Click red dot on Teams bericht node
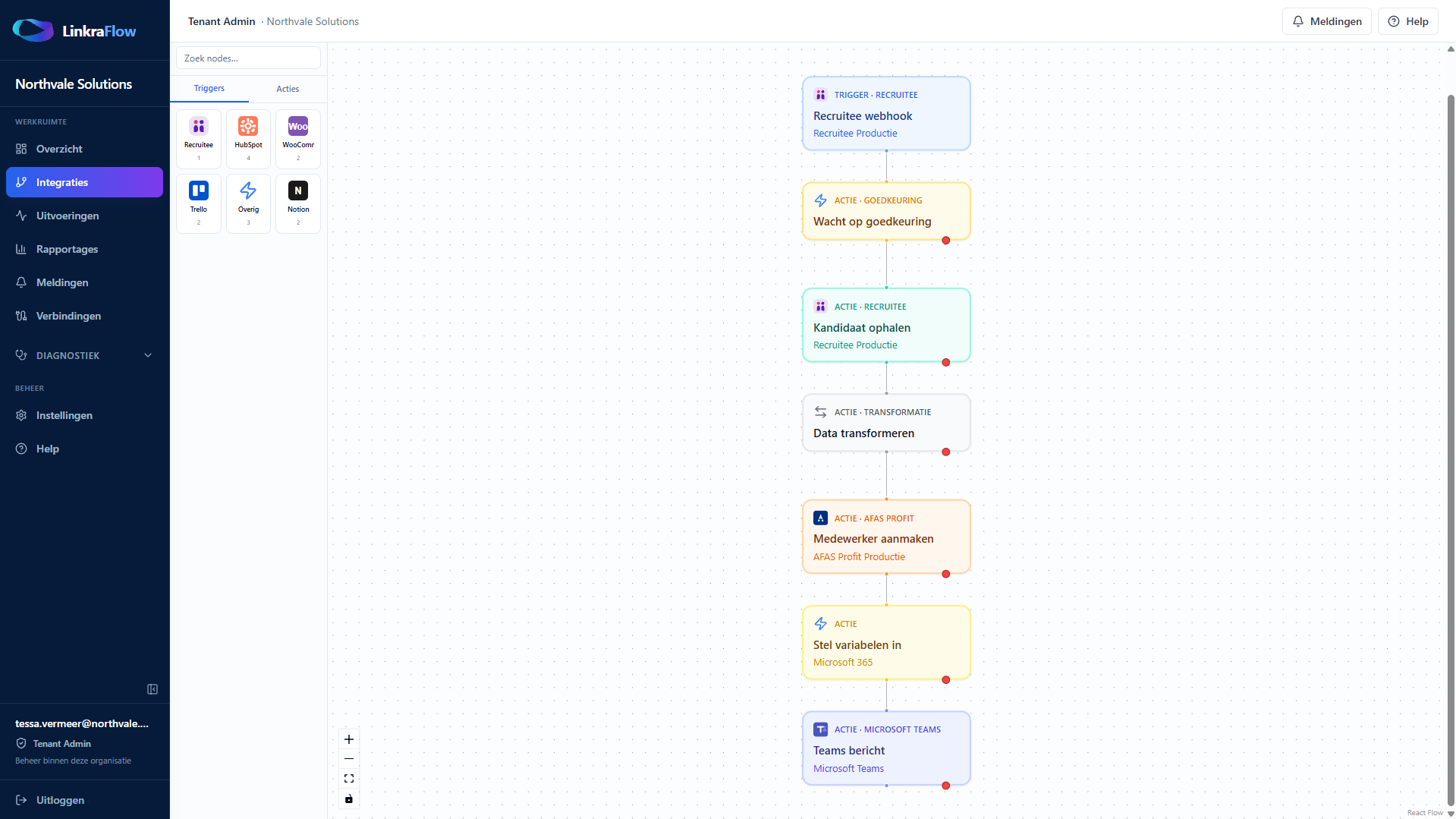The width and height of the screenshot is (1456, 819). 946,786
